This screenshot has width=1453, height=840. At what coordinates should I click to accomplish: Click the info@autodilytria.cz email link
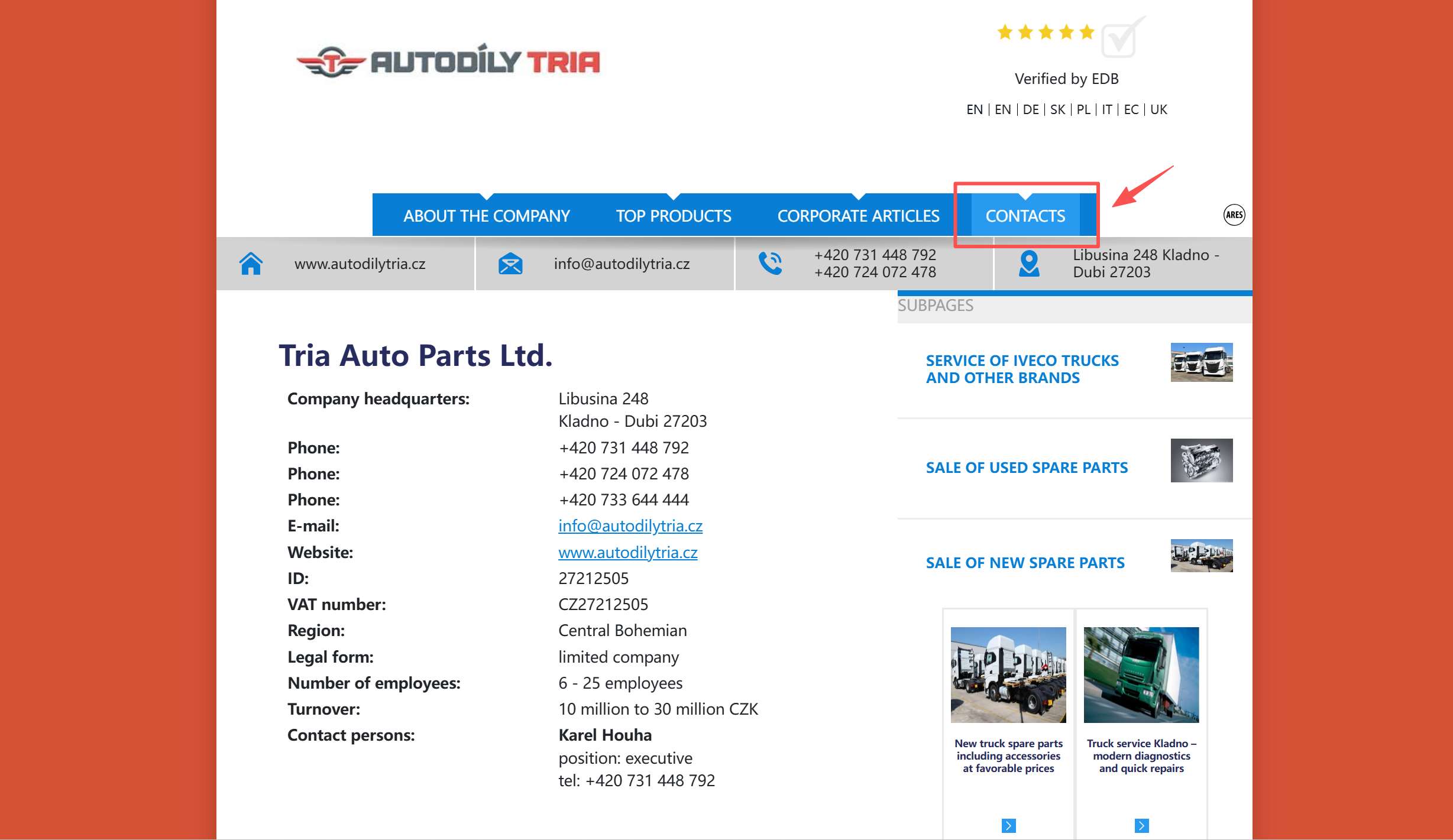point(630,526)
